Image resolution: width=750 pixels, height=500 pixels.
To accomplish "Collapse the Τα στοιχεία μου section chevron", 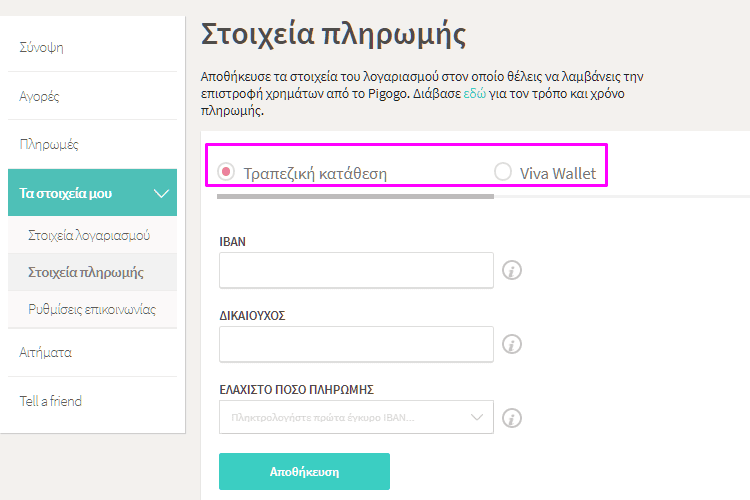I will pos(161,193).
